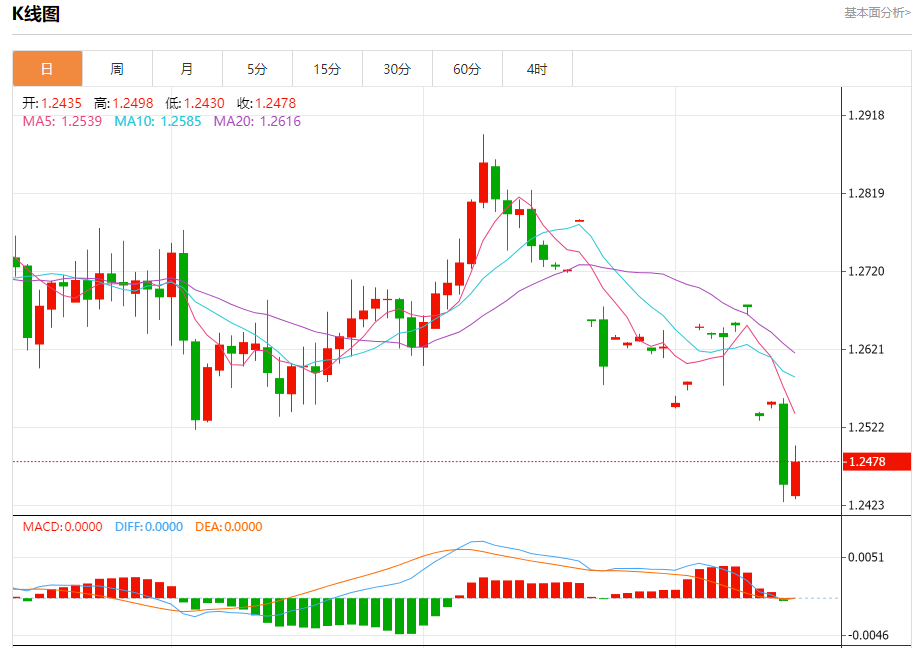Screen dimensions: 918x648
Task: Click the MACD:0.0000 label
Action: pos(63,527)
